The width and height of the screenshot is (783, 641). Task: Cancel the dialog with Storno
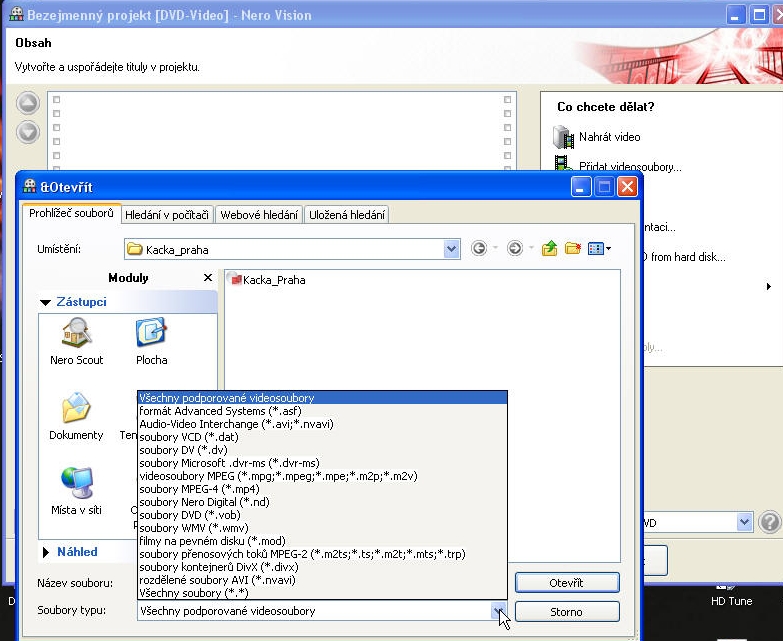pos(567,611)
